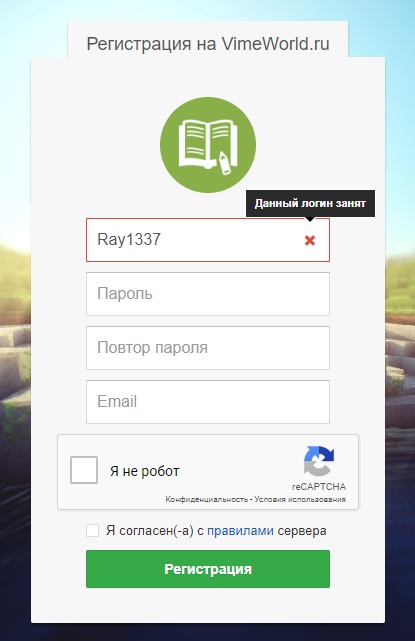Click the word "сервера" after the rules link
The height and width of the screenshot is (641, 415).
(x=302, y=531)
